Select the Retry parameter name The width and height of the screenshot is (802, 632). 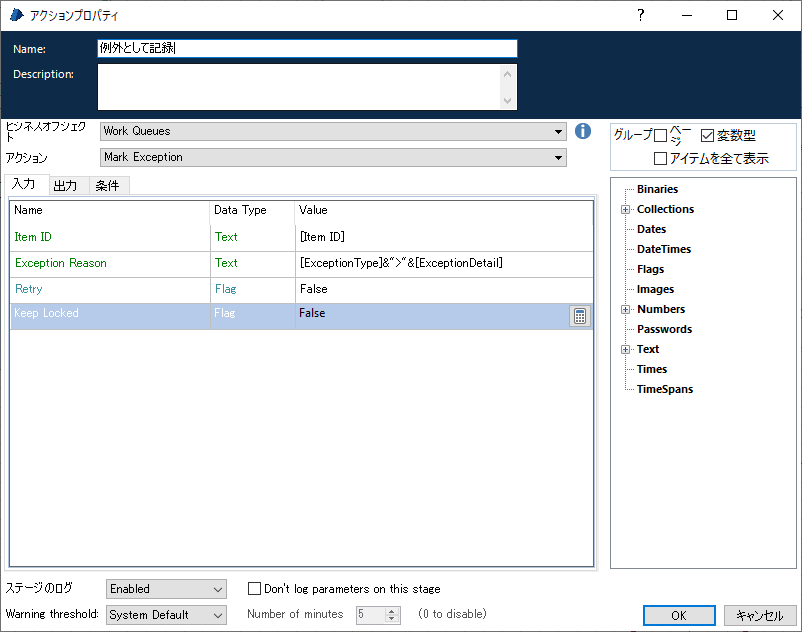[29, 289]
